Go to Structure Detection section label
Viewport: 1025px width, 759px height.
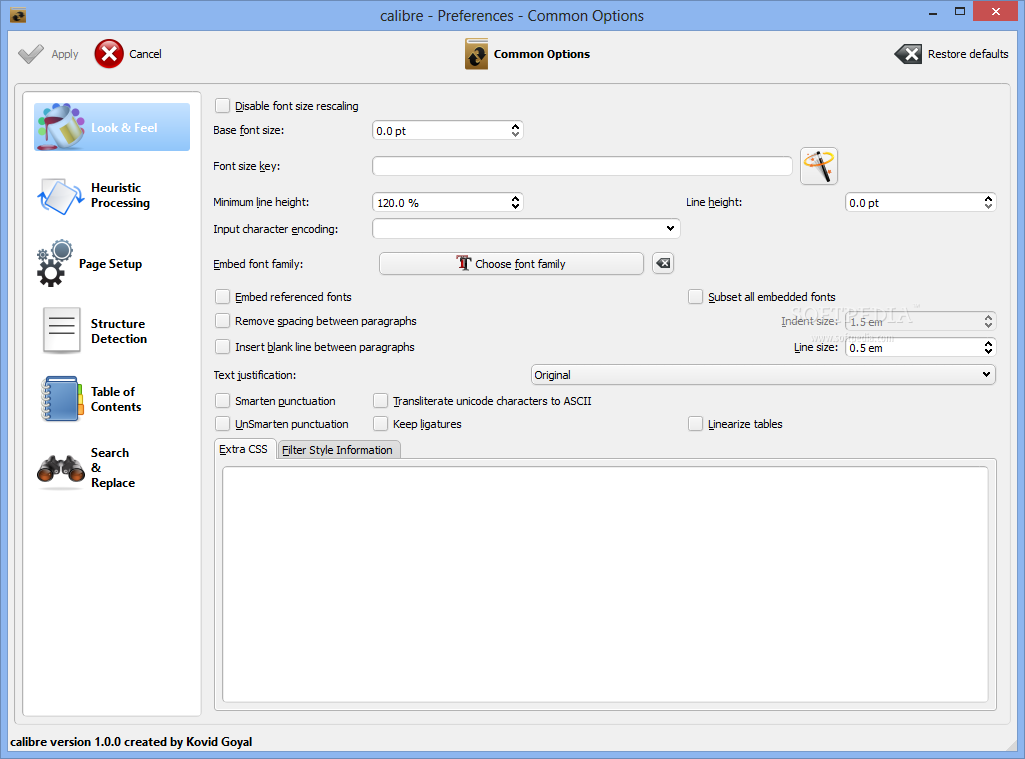(119, 331)
